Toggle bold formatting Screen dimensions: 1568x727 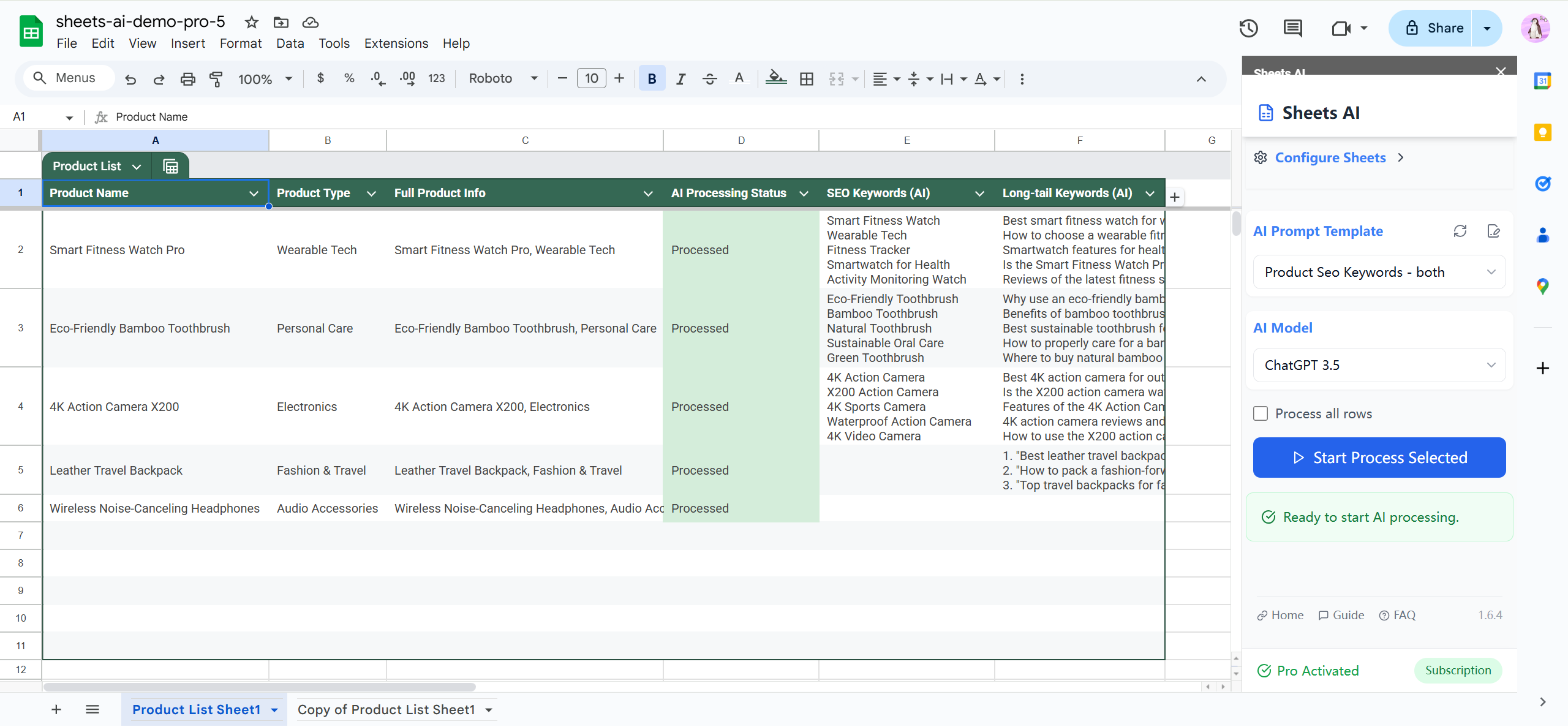point(652,78)
